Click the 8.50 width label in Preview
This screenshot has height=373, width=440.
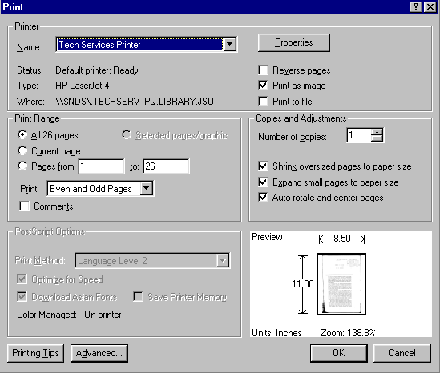[342, 239]
